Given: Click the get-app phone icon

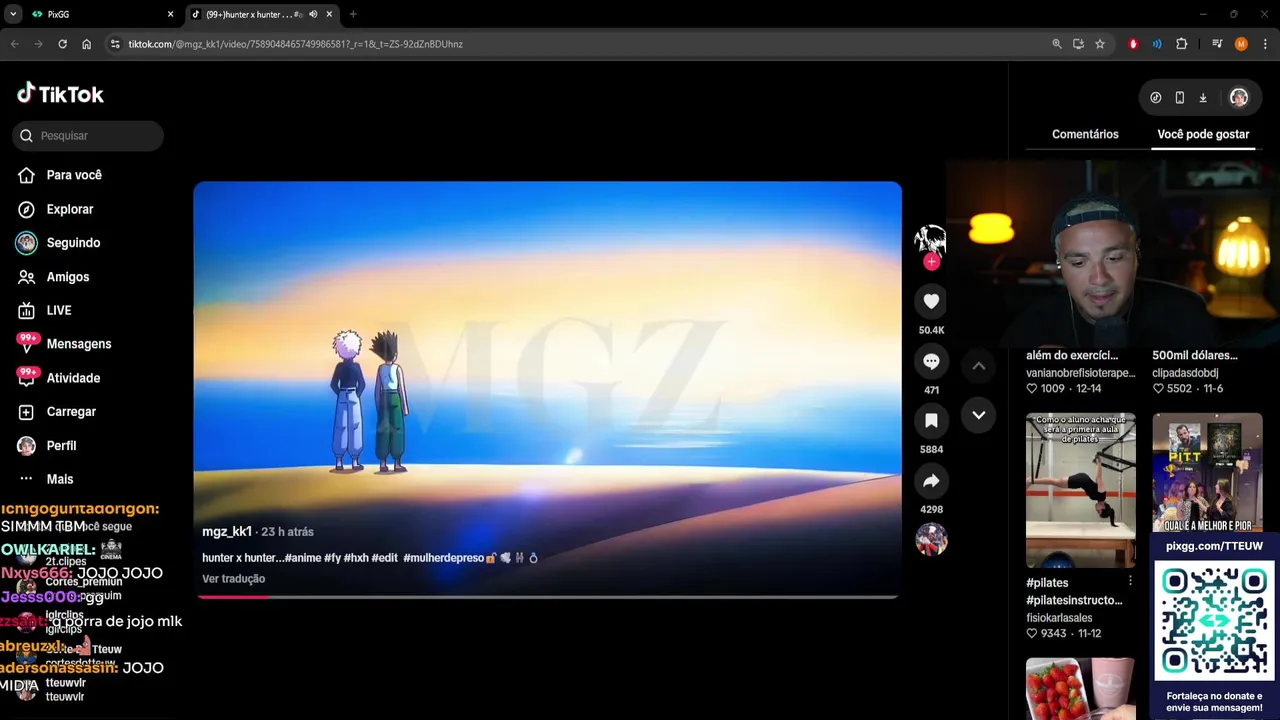Looking at the screenshot, I should 1180,98.
